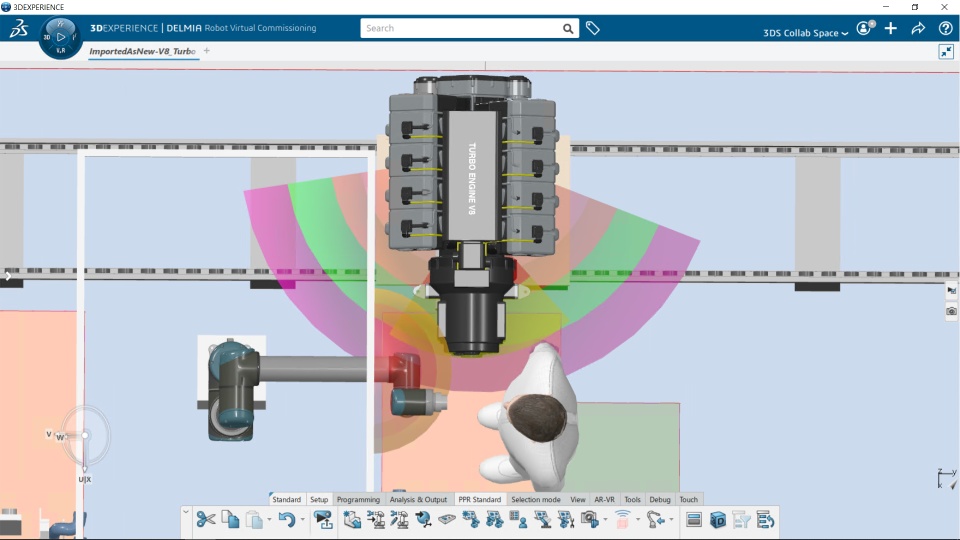Click the 3DS logo icon
The image size is (960, 540).
click(19, 28)
